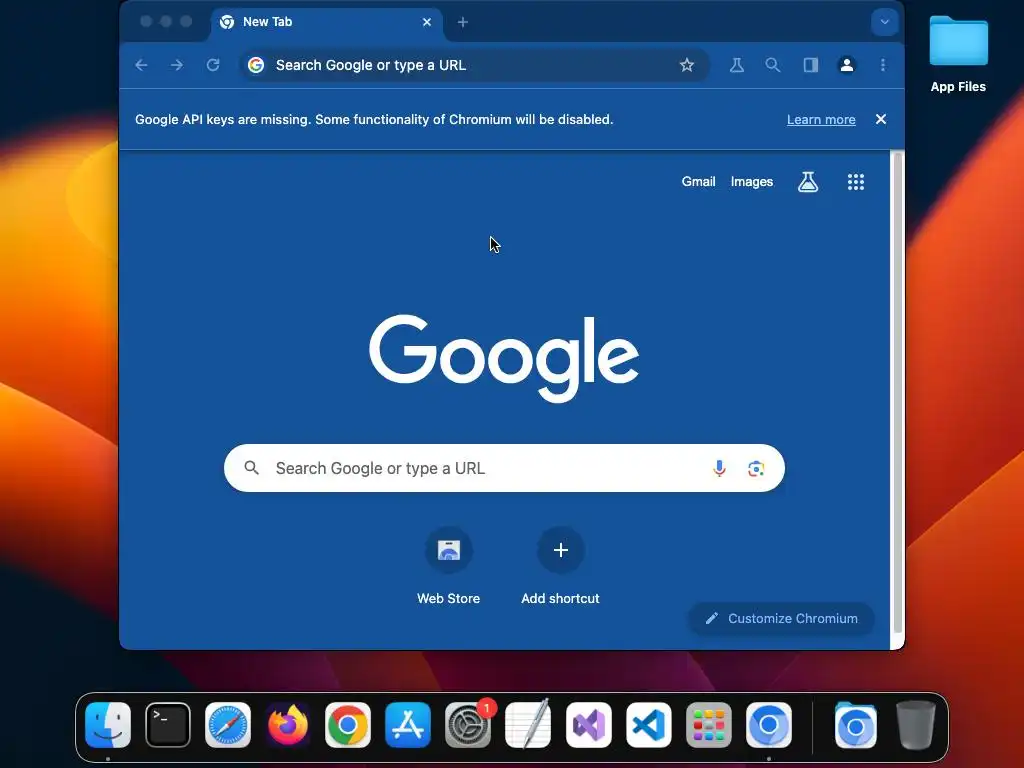Image resolution: width=1024 pixels, height=768 pixels.
Task: Open Safari from the dock
Action: click(228, 725)
